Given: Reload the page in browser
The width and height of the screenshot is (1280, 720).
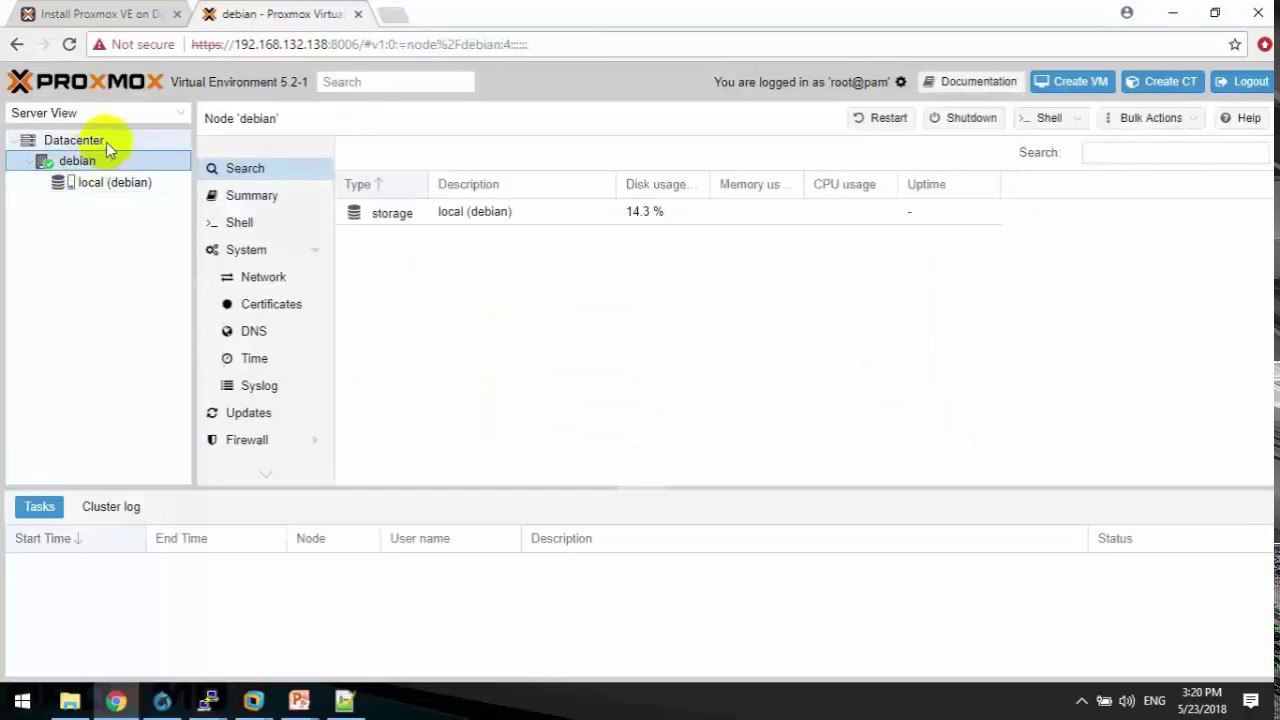Looking at the screenshot, I should [x=69, y=44].
